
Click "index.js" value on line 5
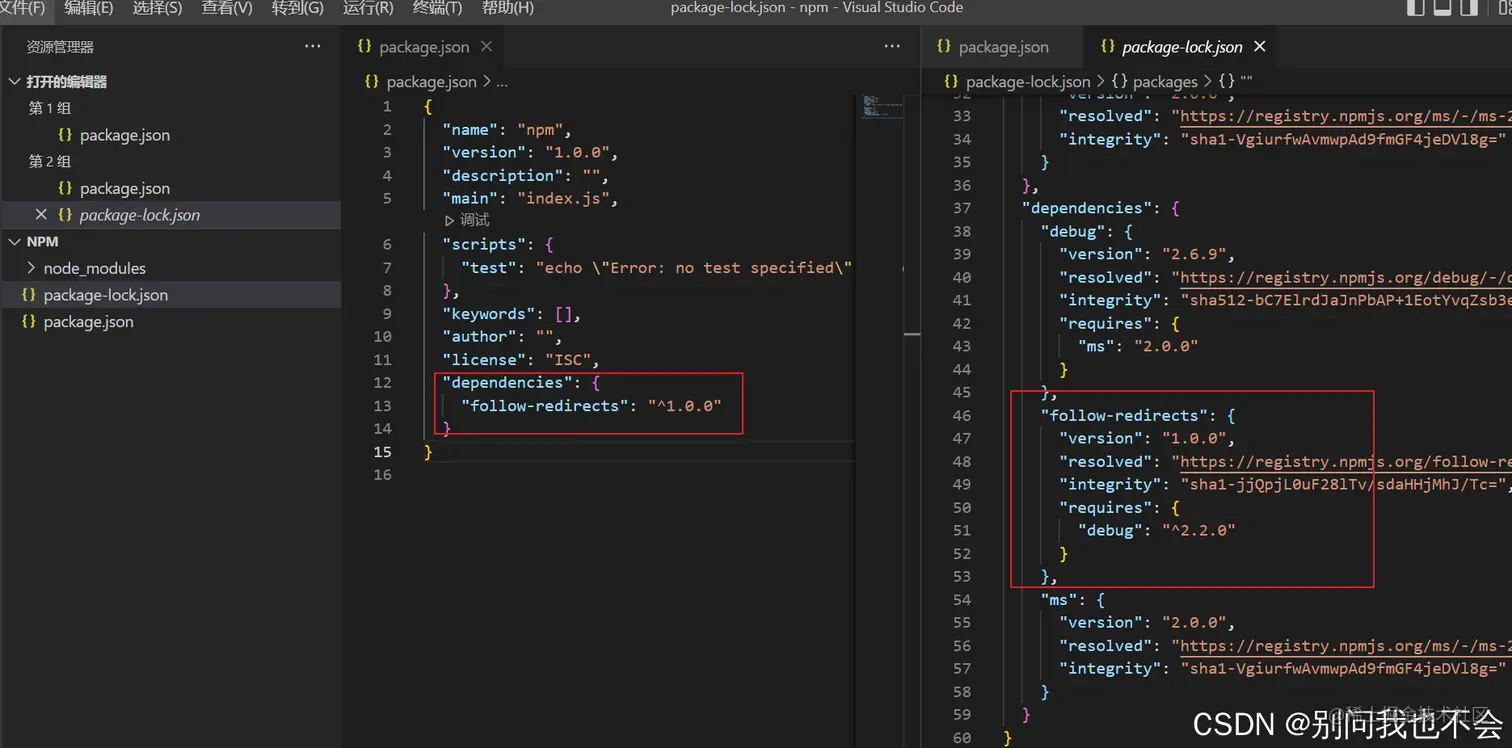[x=563, y=198]
